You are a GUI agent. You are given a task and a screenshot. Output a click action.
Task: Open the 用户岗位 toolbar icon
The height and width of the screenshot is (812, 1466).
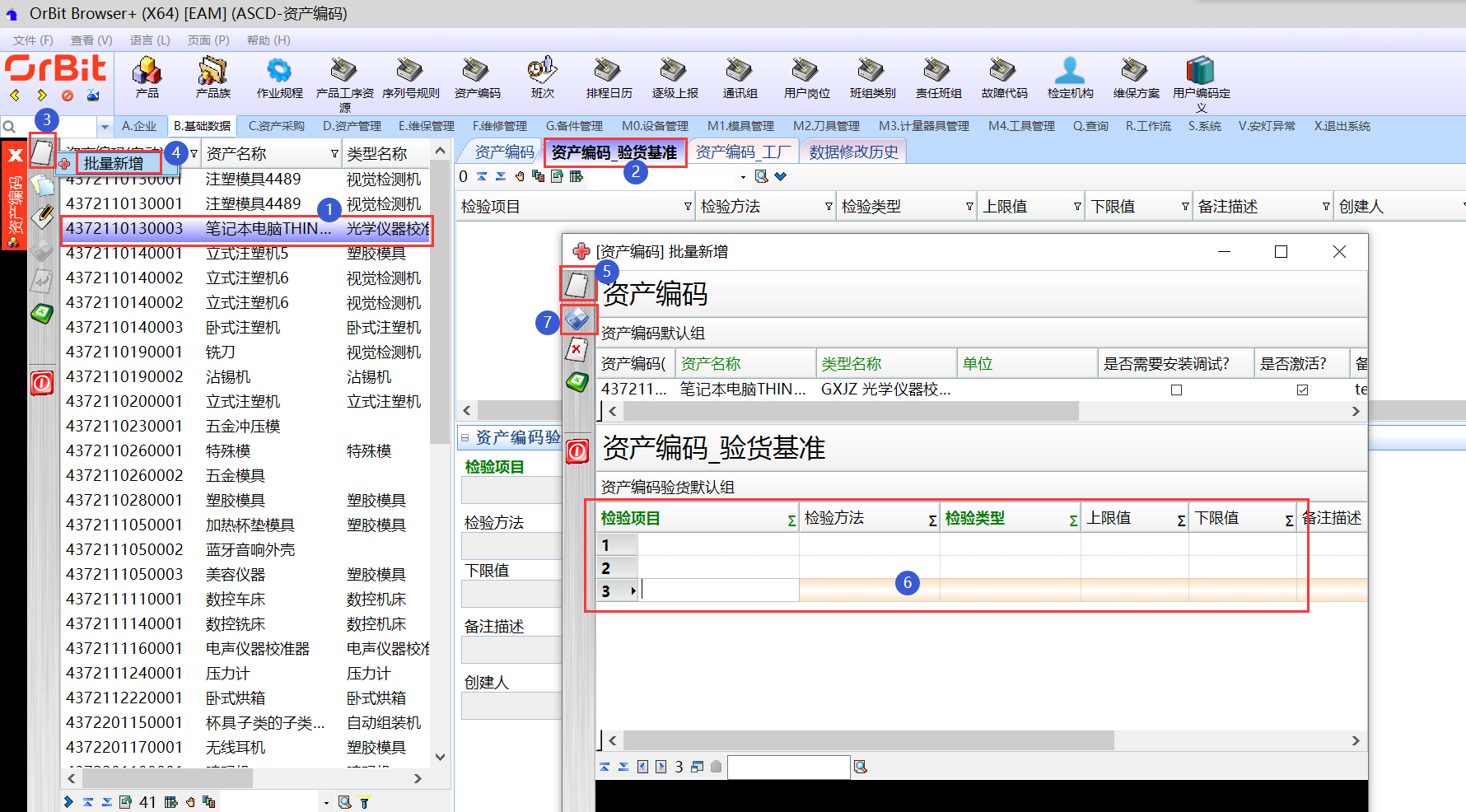(806, 71)
